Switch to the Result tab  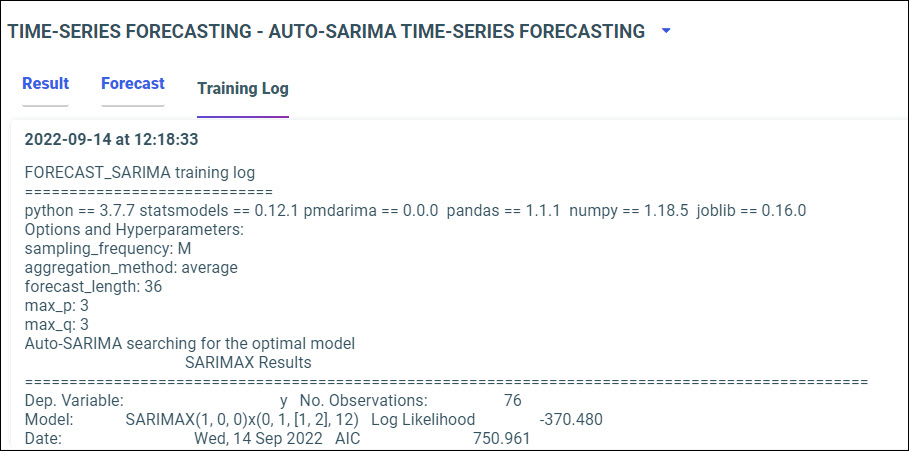[x=45, y=84]
